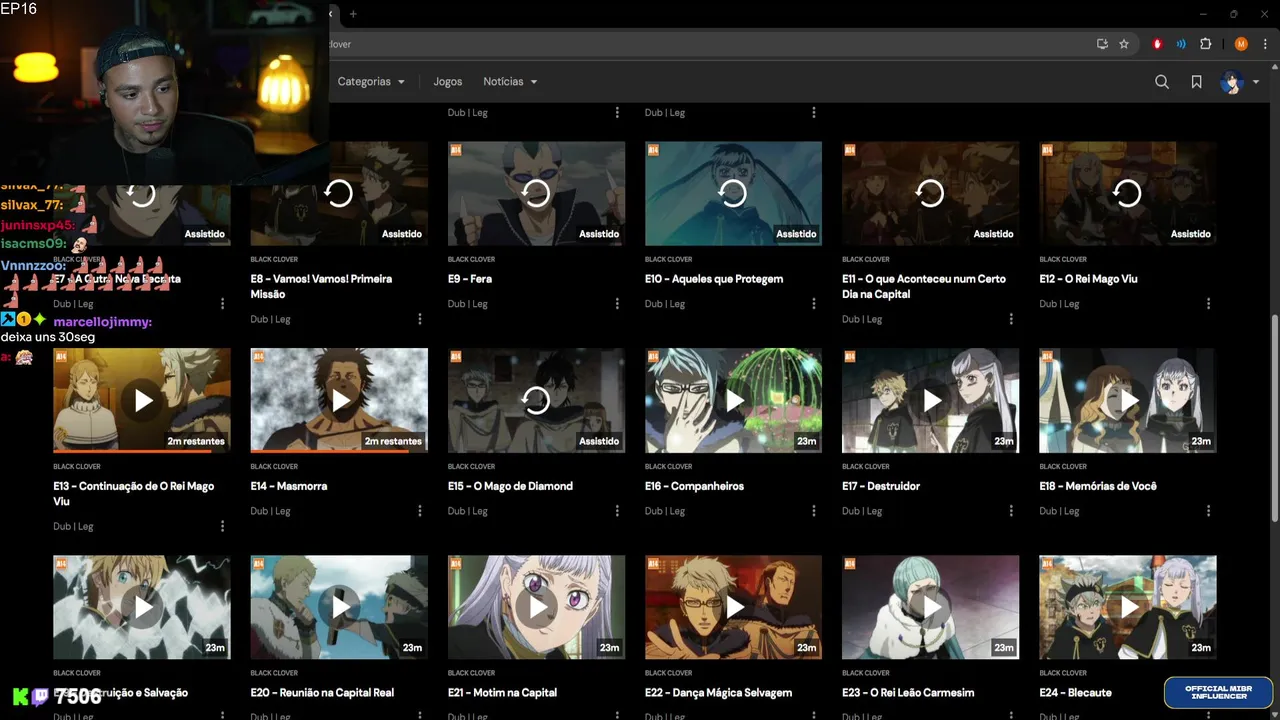The width and height of the screenshot is (1280, 720).
Task: Open options menu for E12 episode
Action: [1208, 304]
